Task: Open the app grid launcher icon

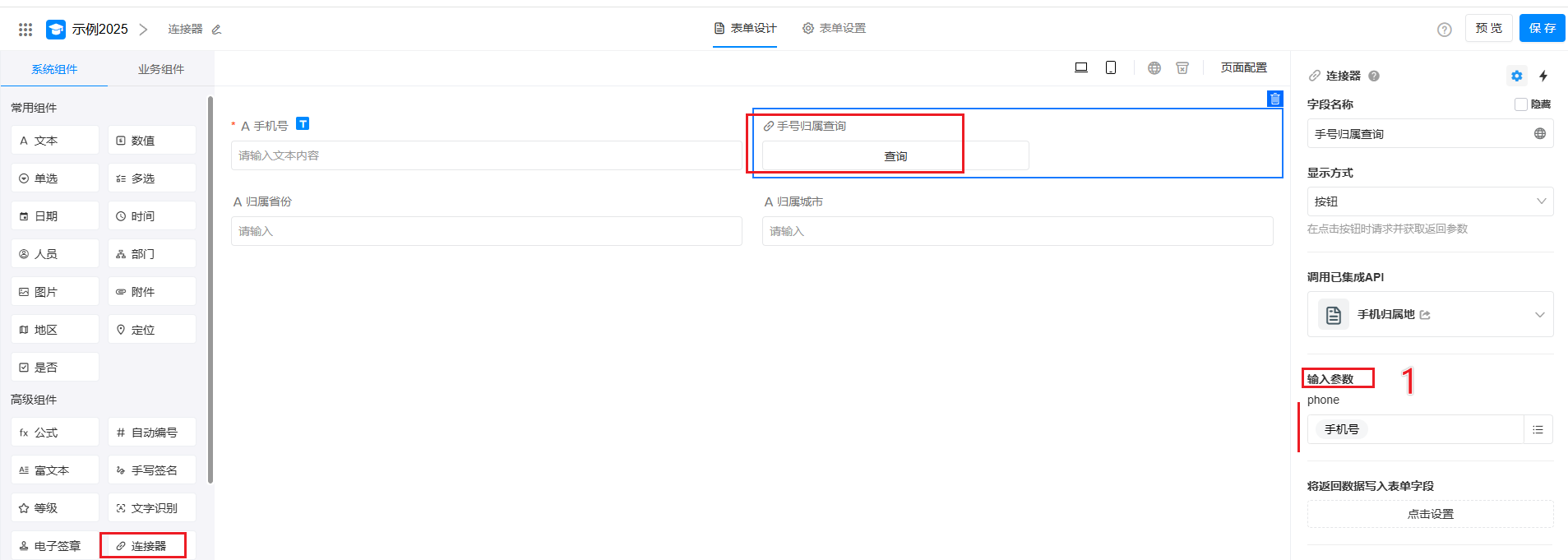Action: tap(25, 30)
